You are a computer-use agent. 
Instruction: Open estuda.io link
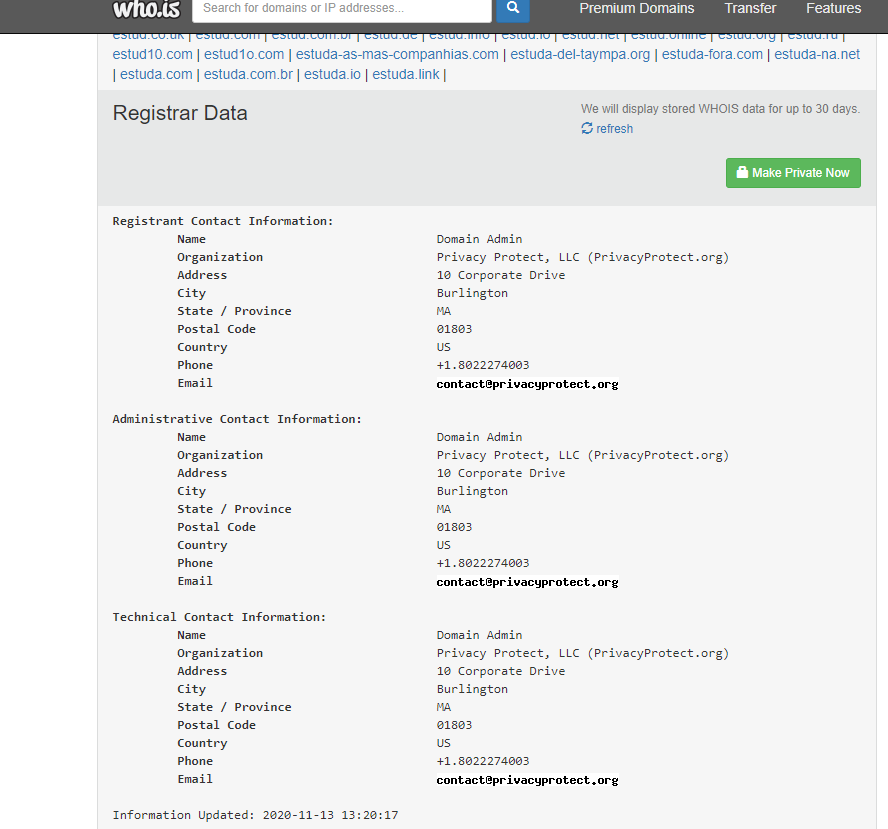click(332, 75)
